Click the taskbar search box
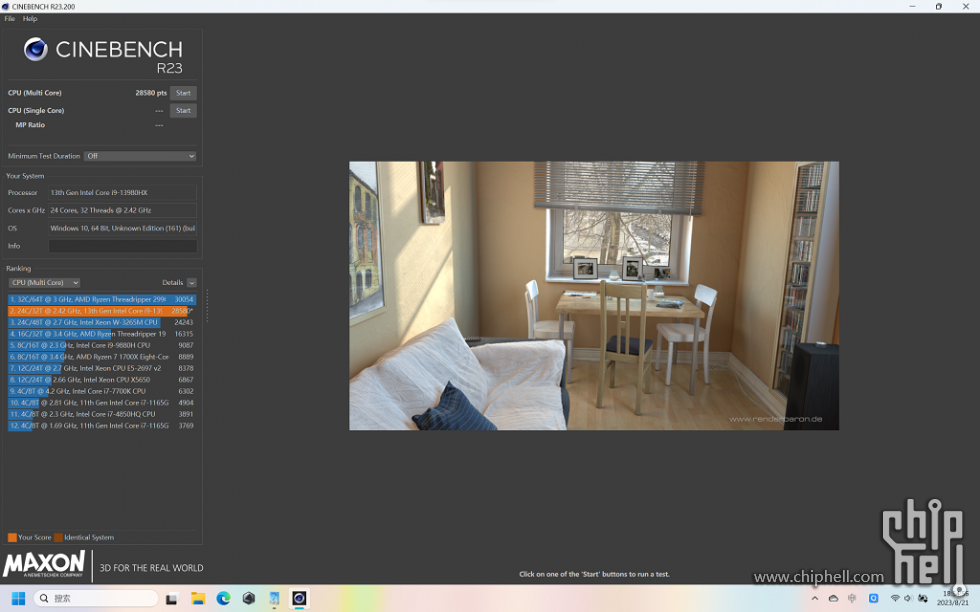The width and height of the screenshot is (980, 612). tap(96, 598)
